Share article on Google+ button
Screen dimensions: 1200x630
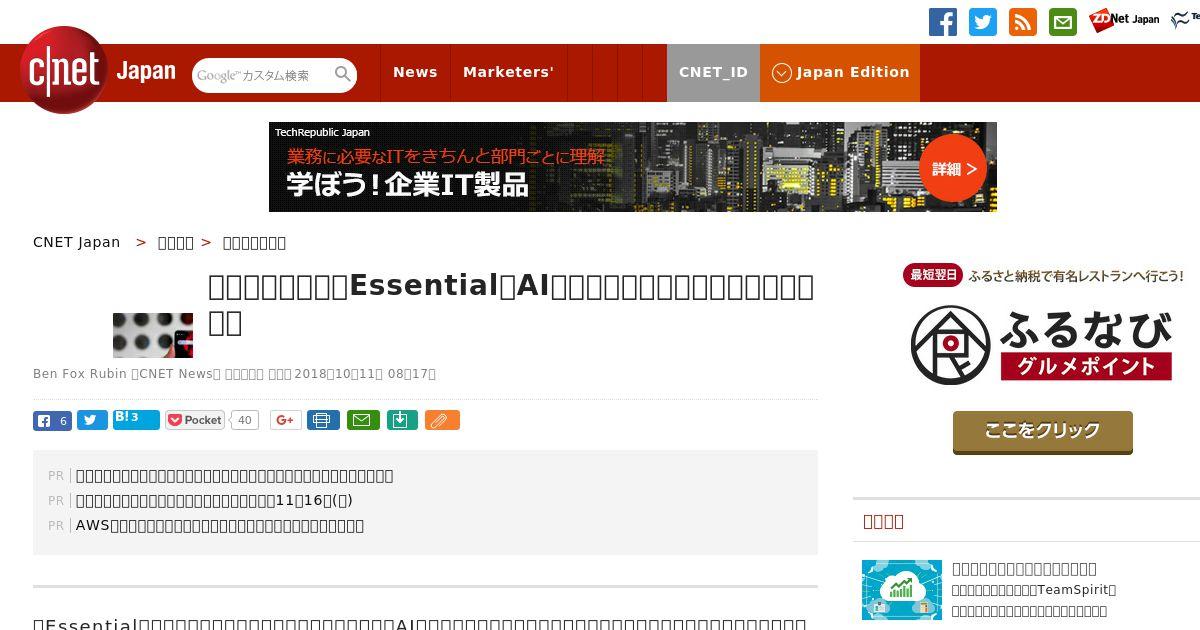[x=285, y=420]
